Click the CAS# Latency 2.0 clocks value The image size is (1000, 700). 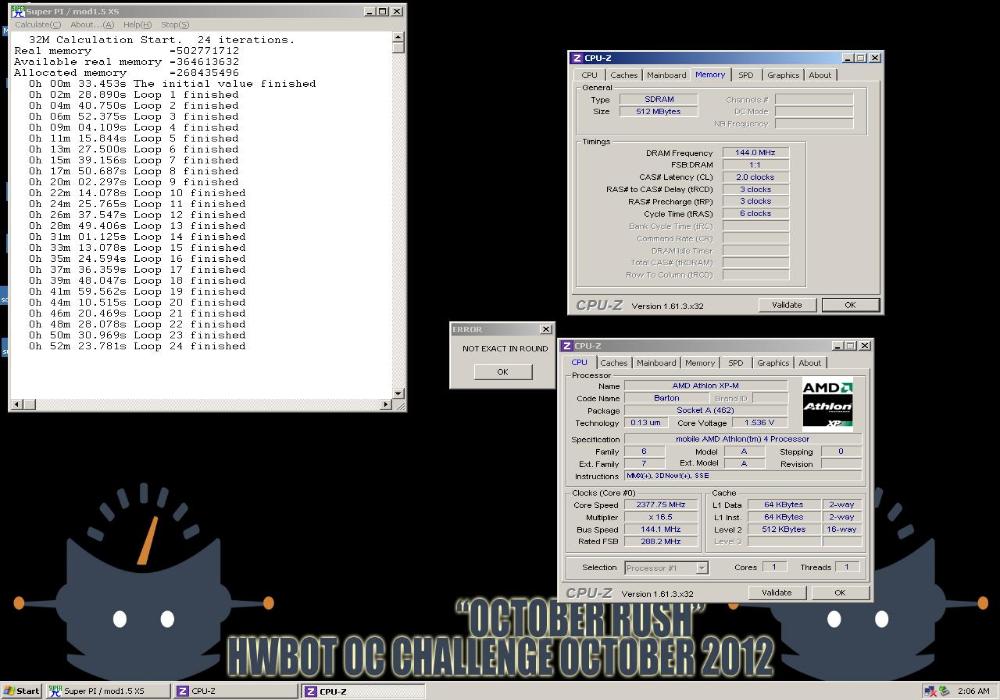tap(755, 177)
